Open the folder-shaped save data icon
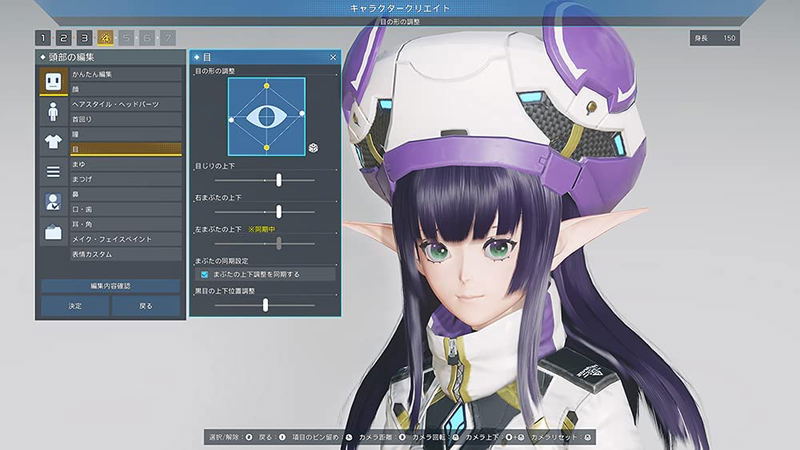 coord(52,232)
